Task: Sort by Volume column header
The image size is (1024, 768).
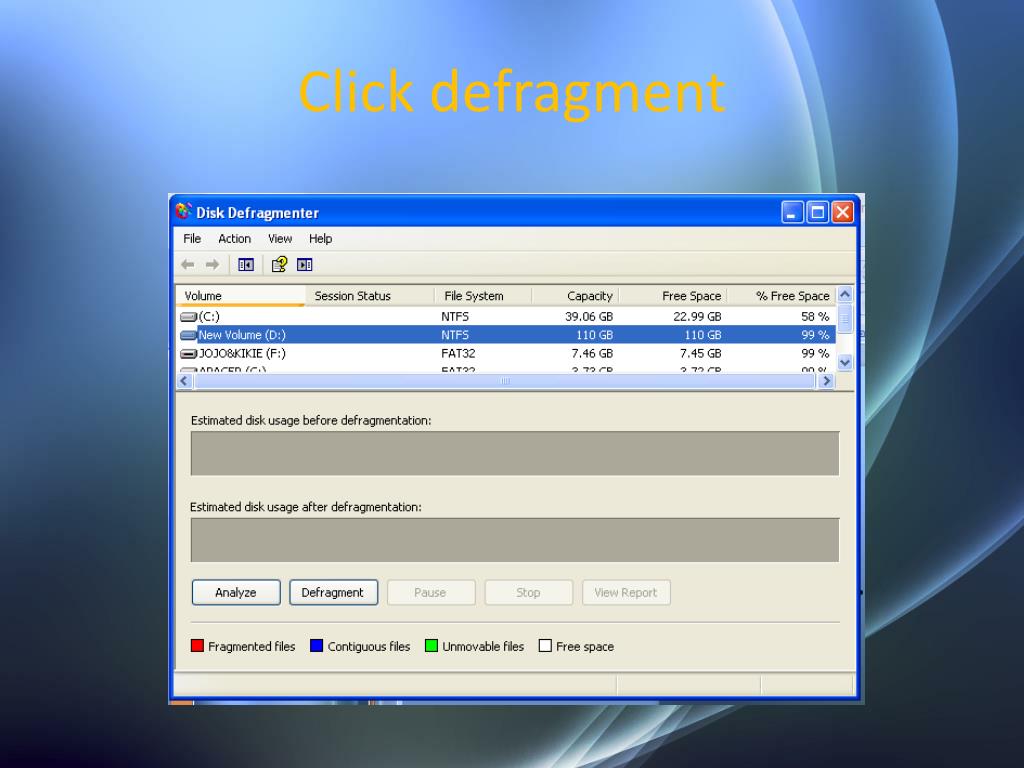Action: pos(240,296)
